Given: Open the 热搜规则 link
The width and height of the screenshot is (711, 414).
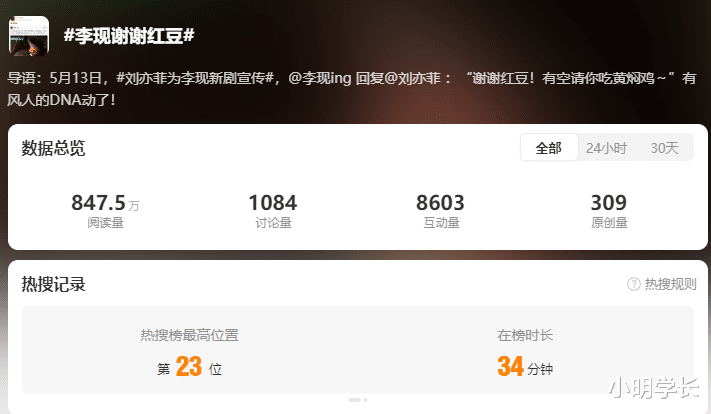Looking at the screenshot, I should tap(670, 284).
